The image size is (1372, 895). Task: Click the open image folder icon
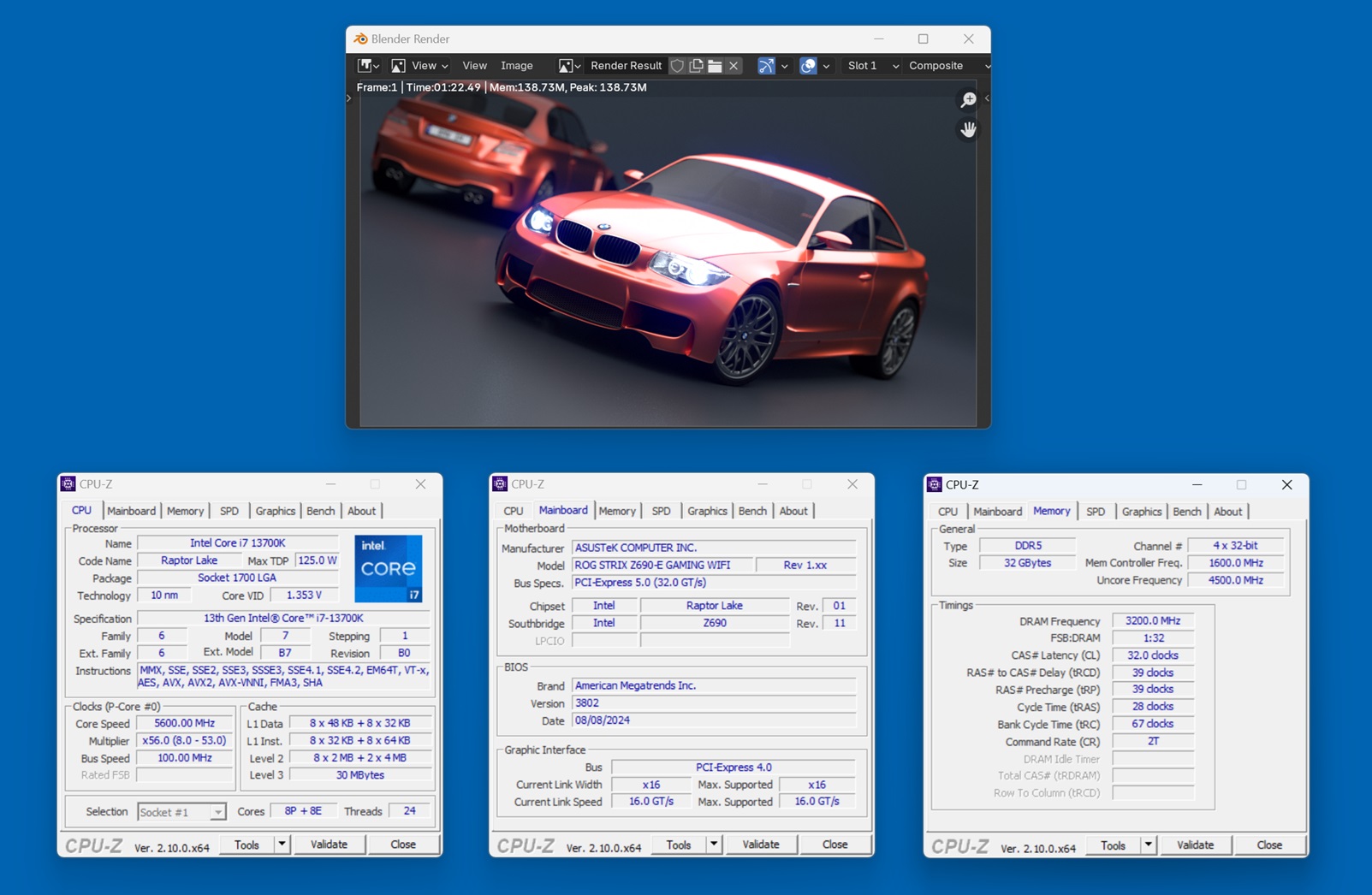click(715, 66)
